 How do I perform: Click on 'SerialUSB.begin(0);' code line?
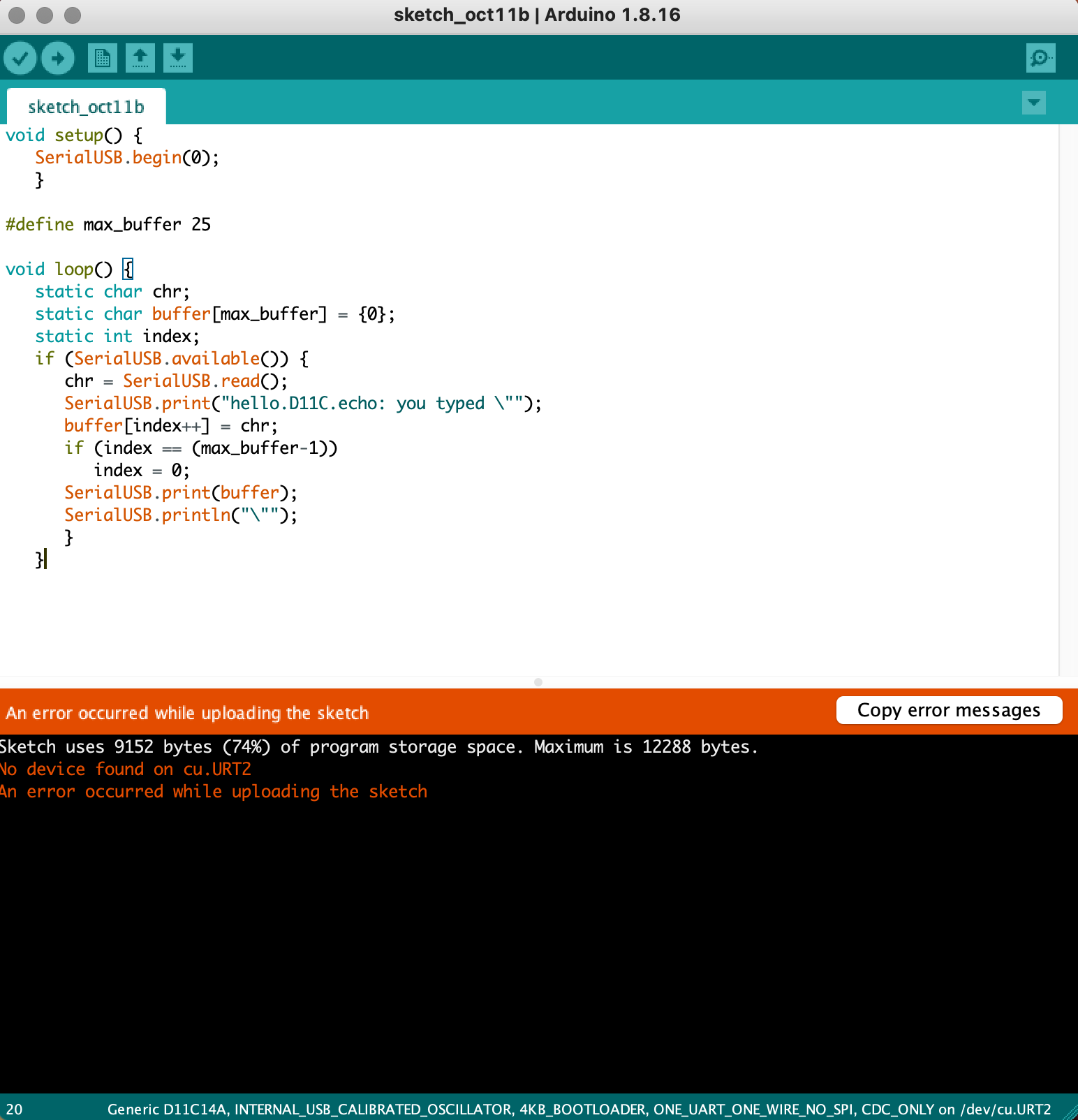coord(127,157)
